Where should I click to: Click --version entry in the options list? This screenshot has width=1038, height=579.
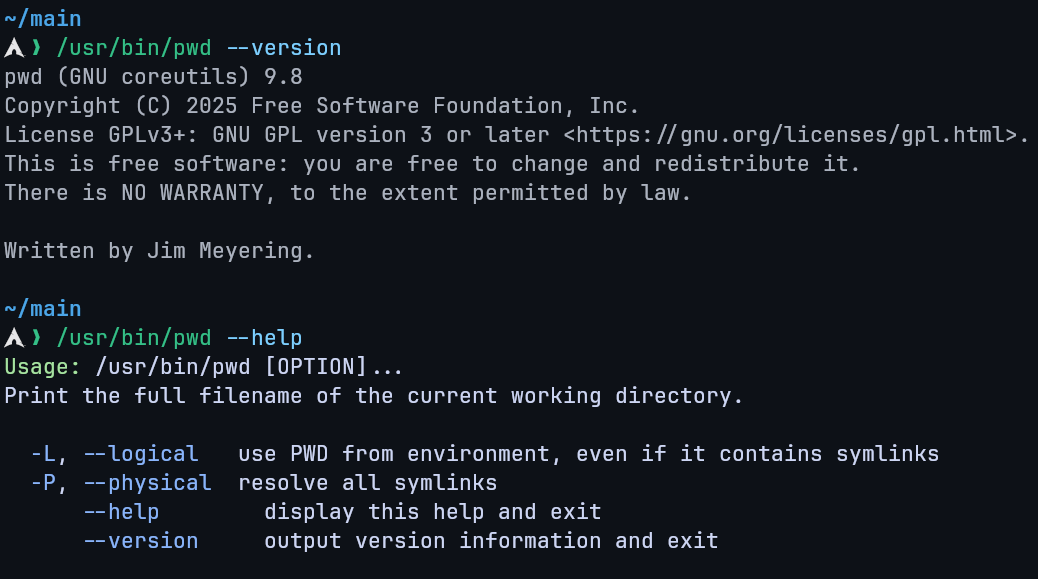pyautogui.click(x=140, y=541)
